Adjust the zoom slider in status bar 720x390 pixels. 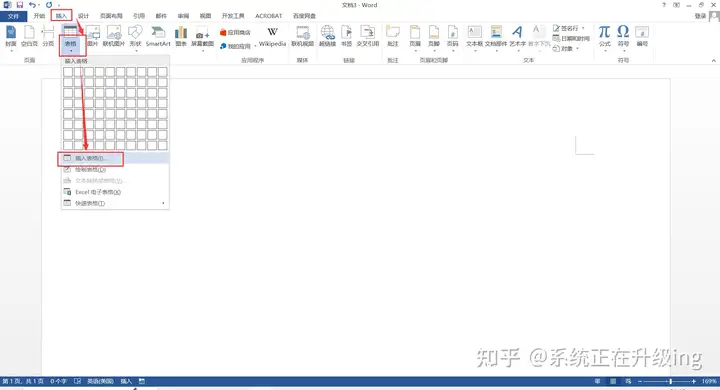coord(670,381)
